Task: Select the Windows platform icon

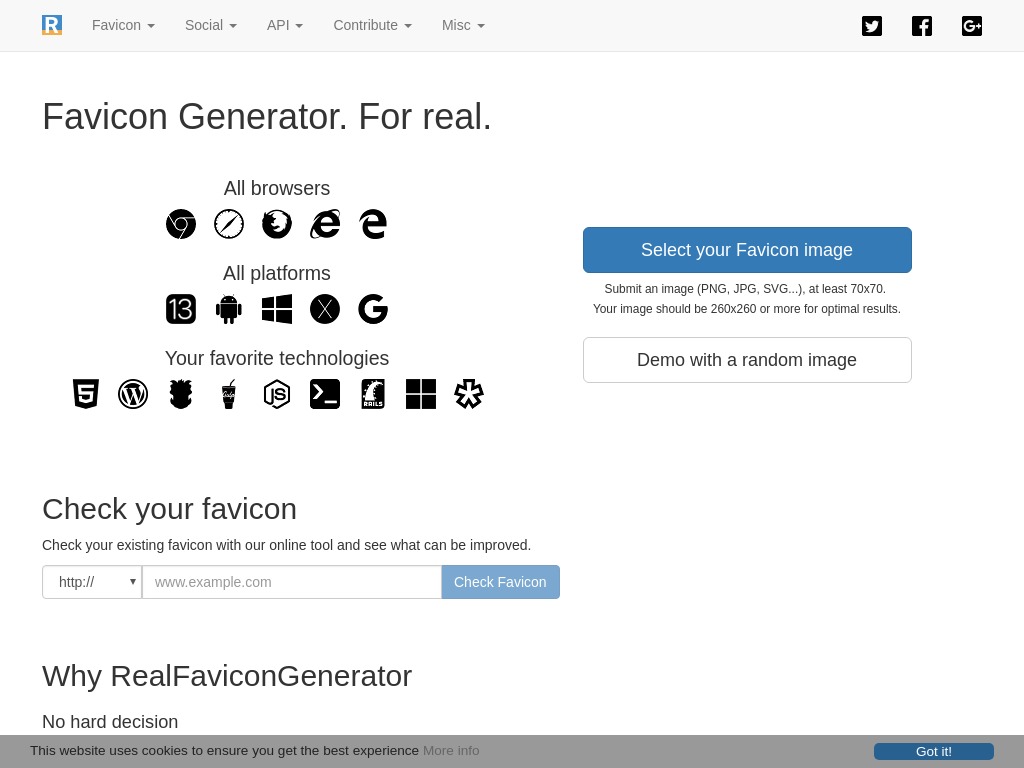Action: tap(277, 309)
